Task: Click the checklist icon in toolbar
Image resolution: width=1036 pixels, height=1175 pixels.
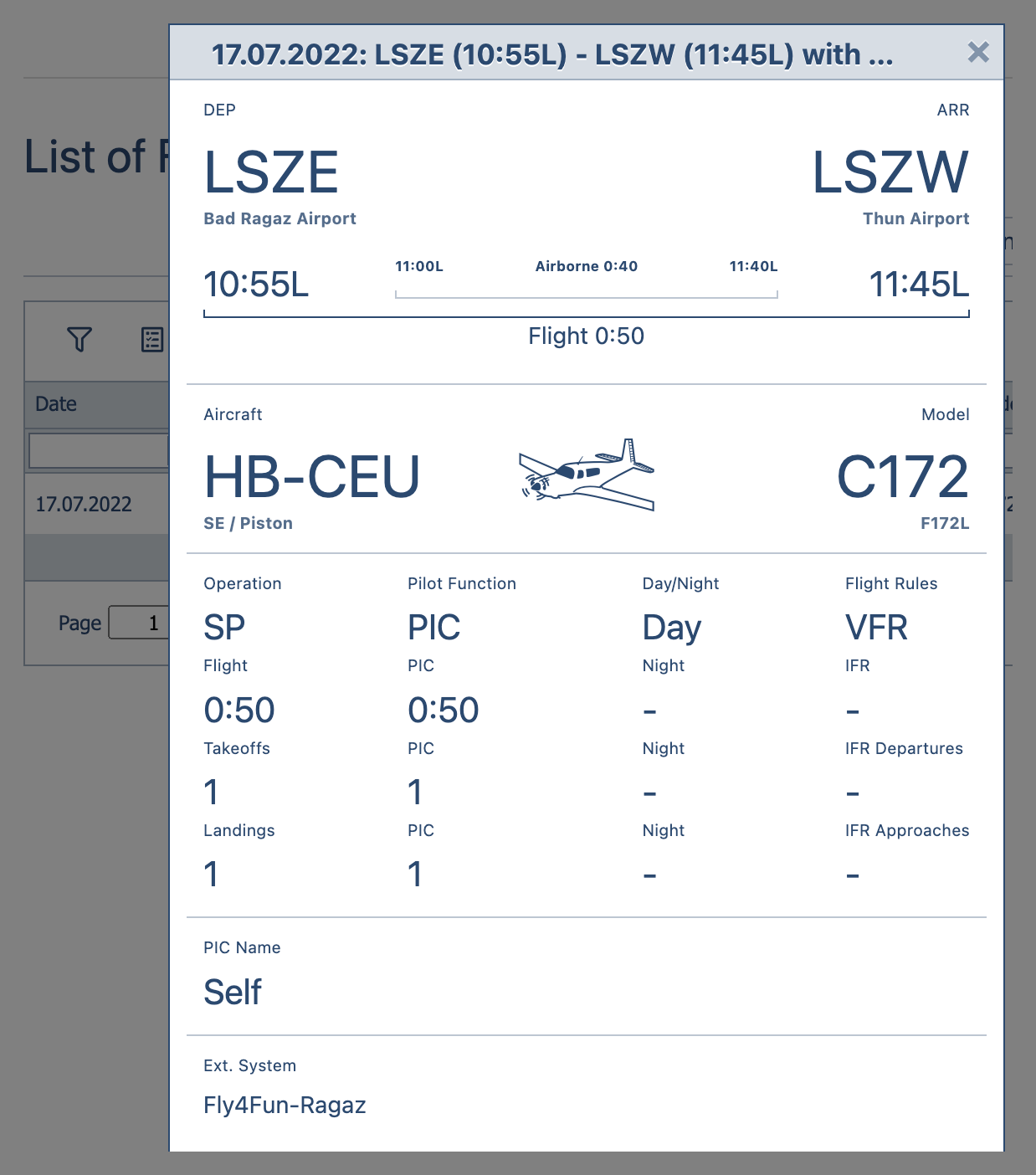Action: pos(152,340)
